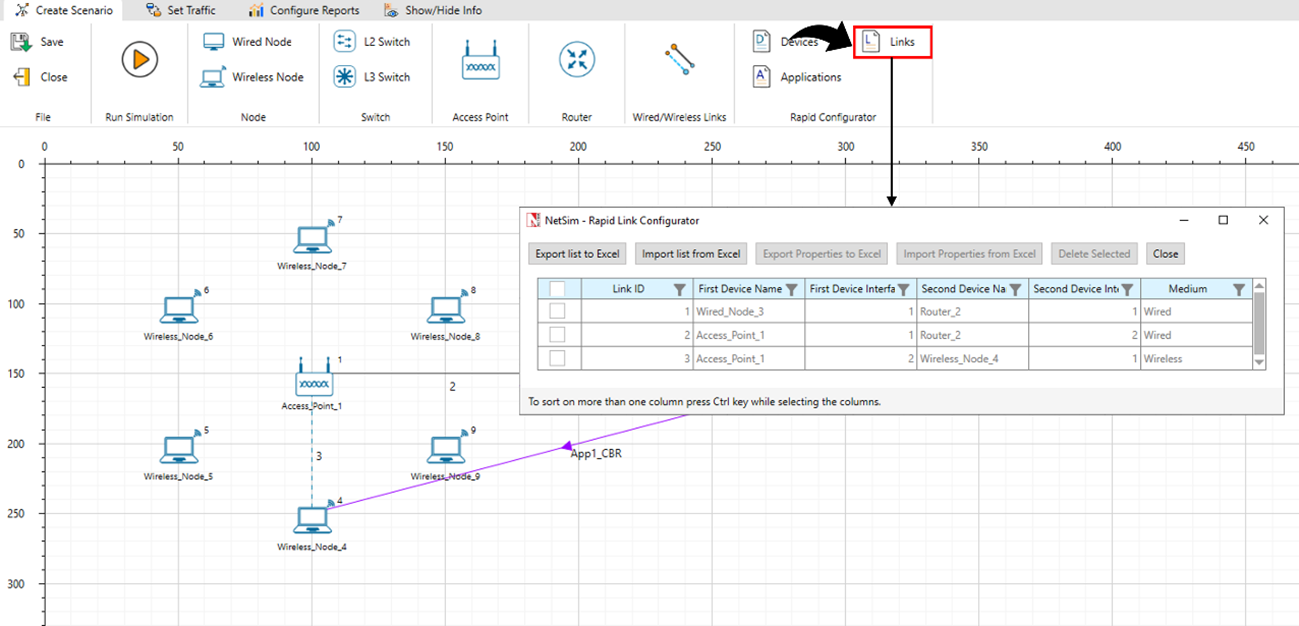Viewport: 1299px width, 626px height.
Task: Open Rapid Configurator Devices
Action: coord(785,42)
